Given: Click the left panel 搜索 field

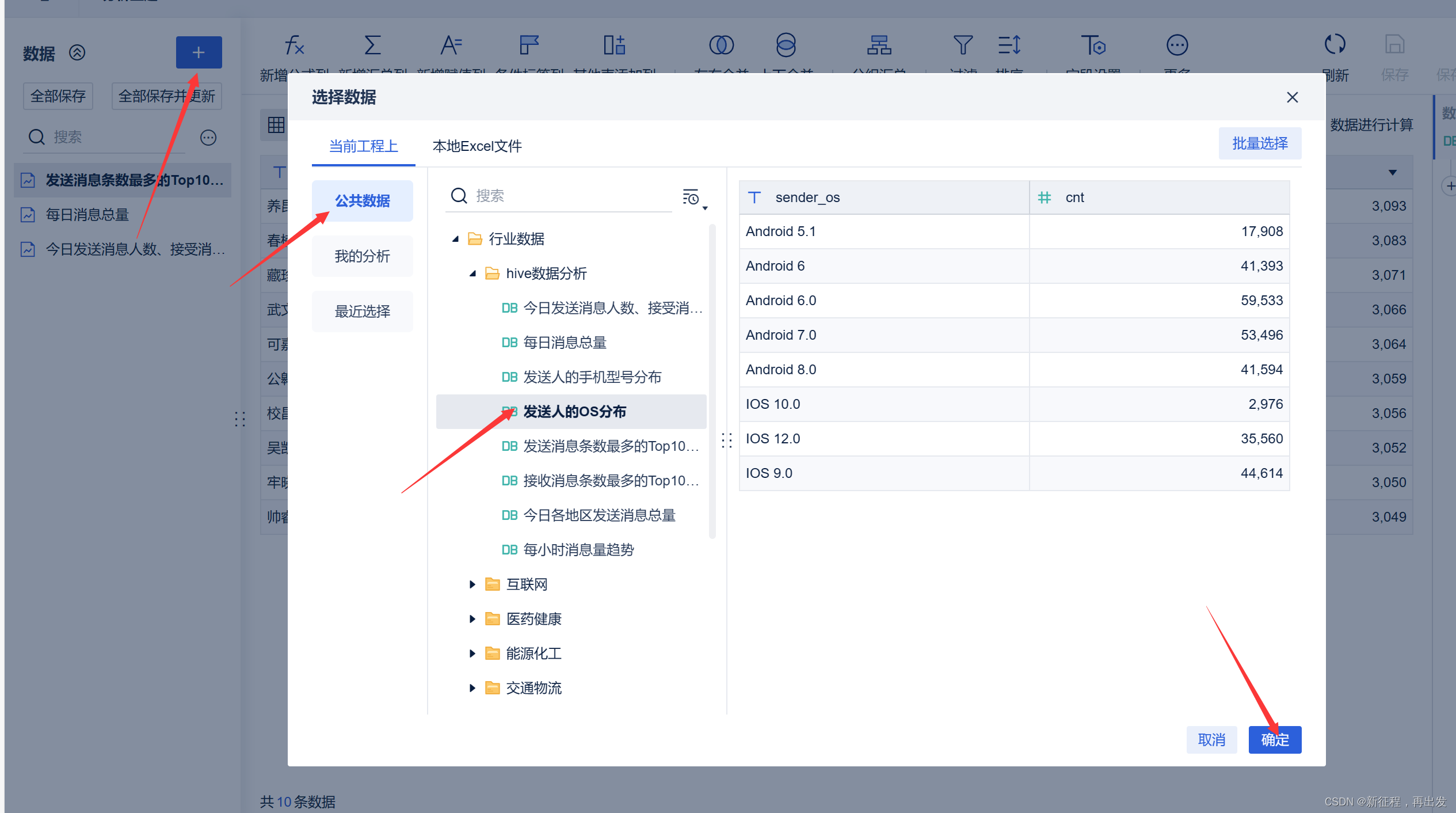Looking at the screenshot, I should (x=105, y=137).
